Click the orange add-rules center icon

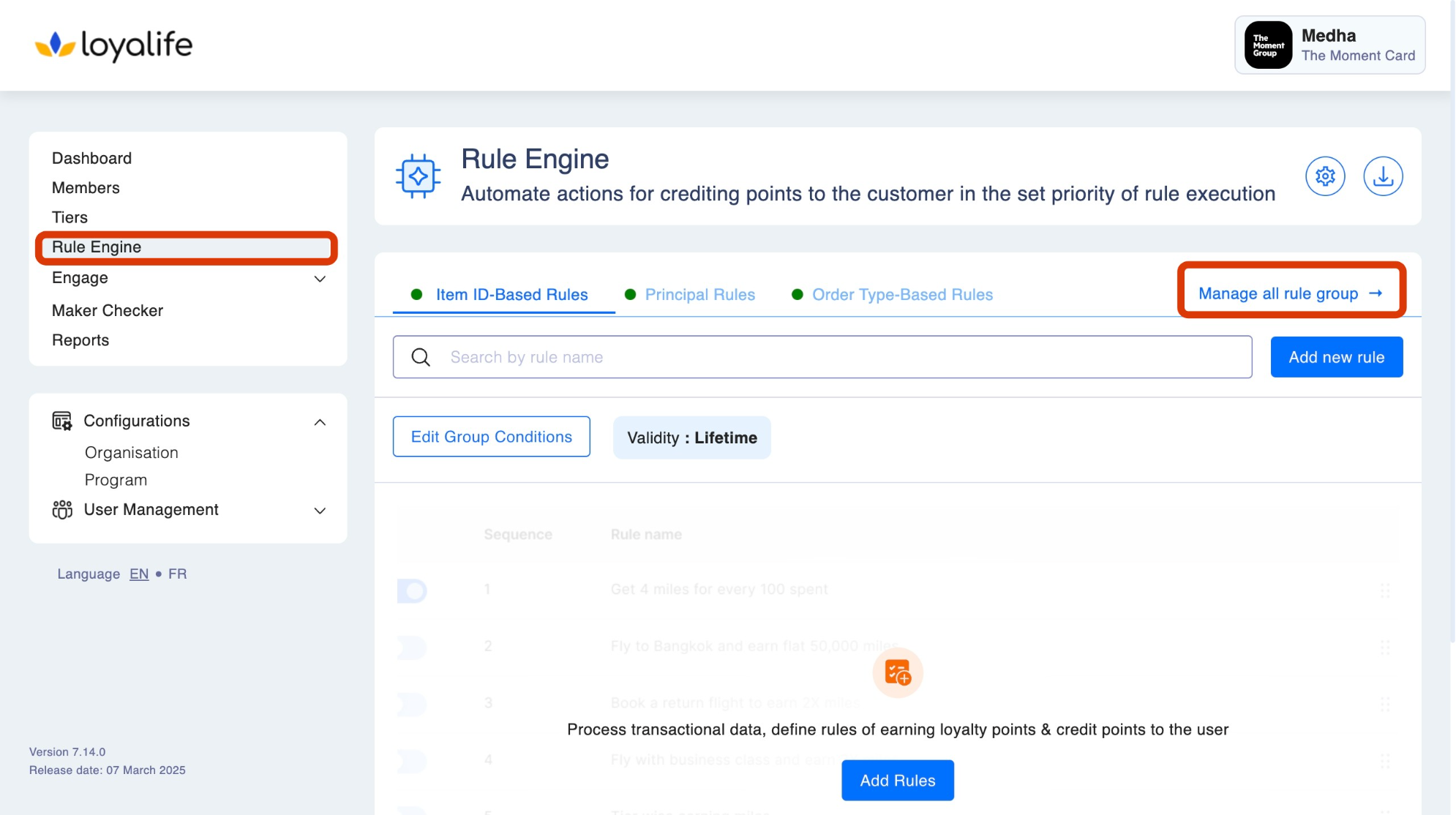point(898,672)
